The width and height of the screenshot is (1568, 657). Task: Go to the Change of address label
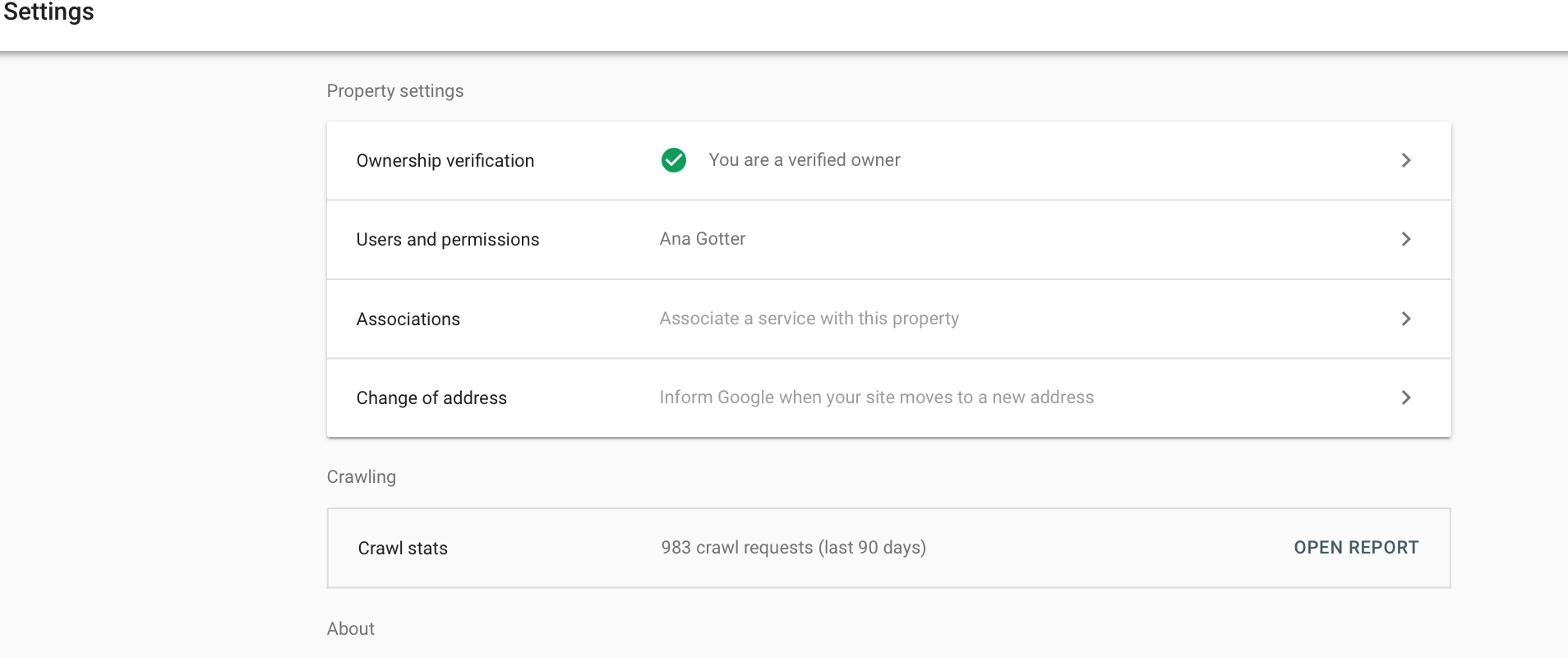pyautogui.click(x=431, y=398)
